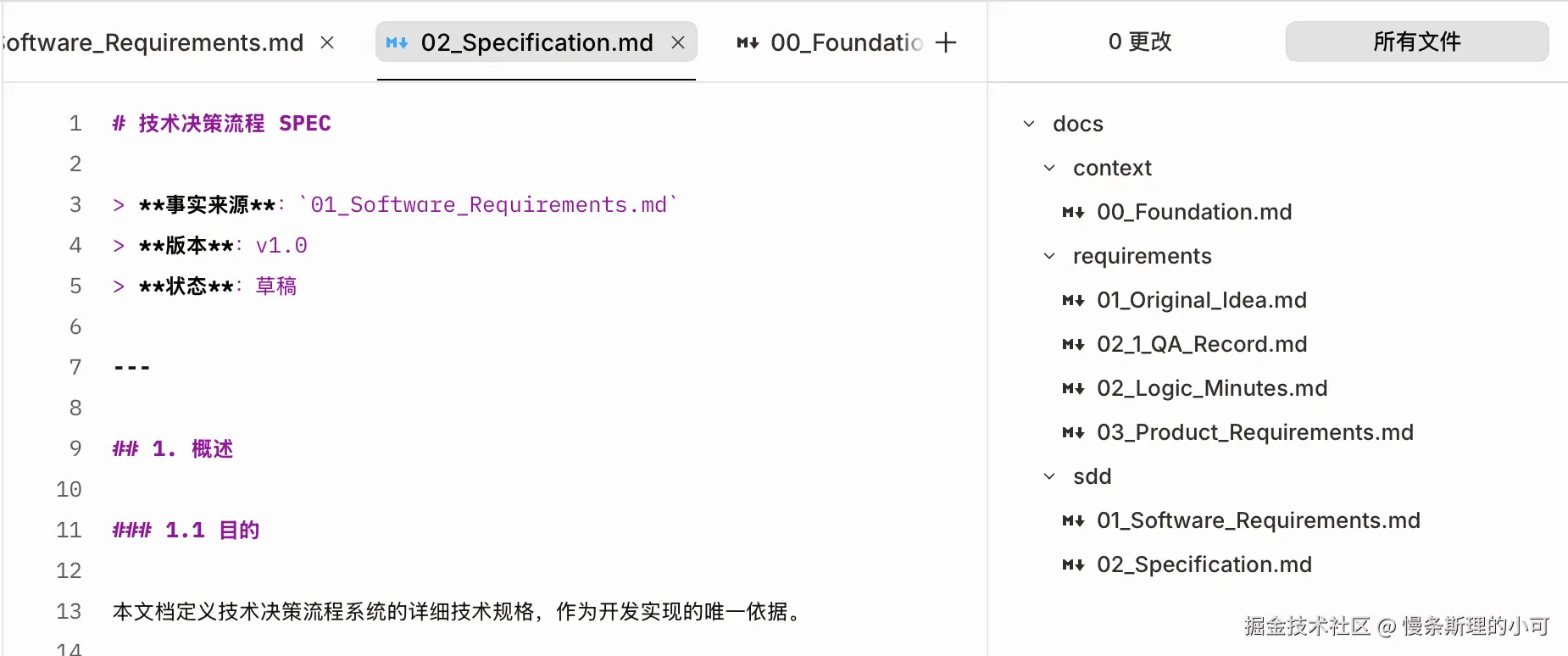Image resolution: width=1568 pixels, height=656 pixels.
Task: Open the 0 更改 changes view
Action: tap(1139, 42)
